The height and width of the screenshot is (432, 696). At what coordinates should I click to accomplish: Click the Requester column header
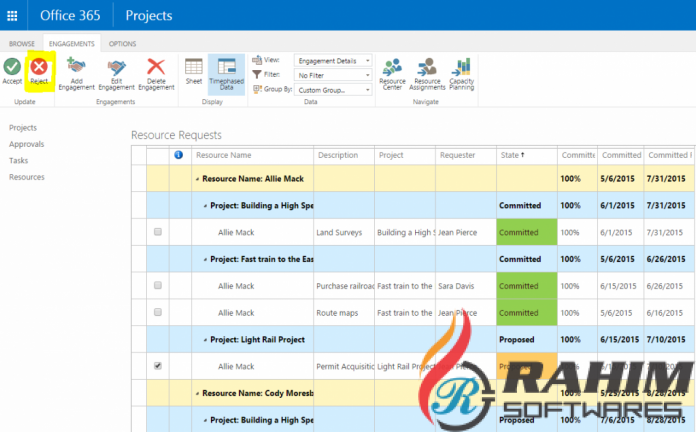458,155
